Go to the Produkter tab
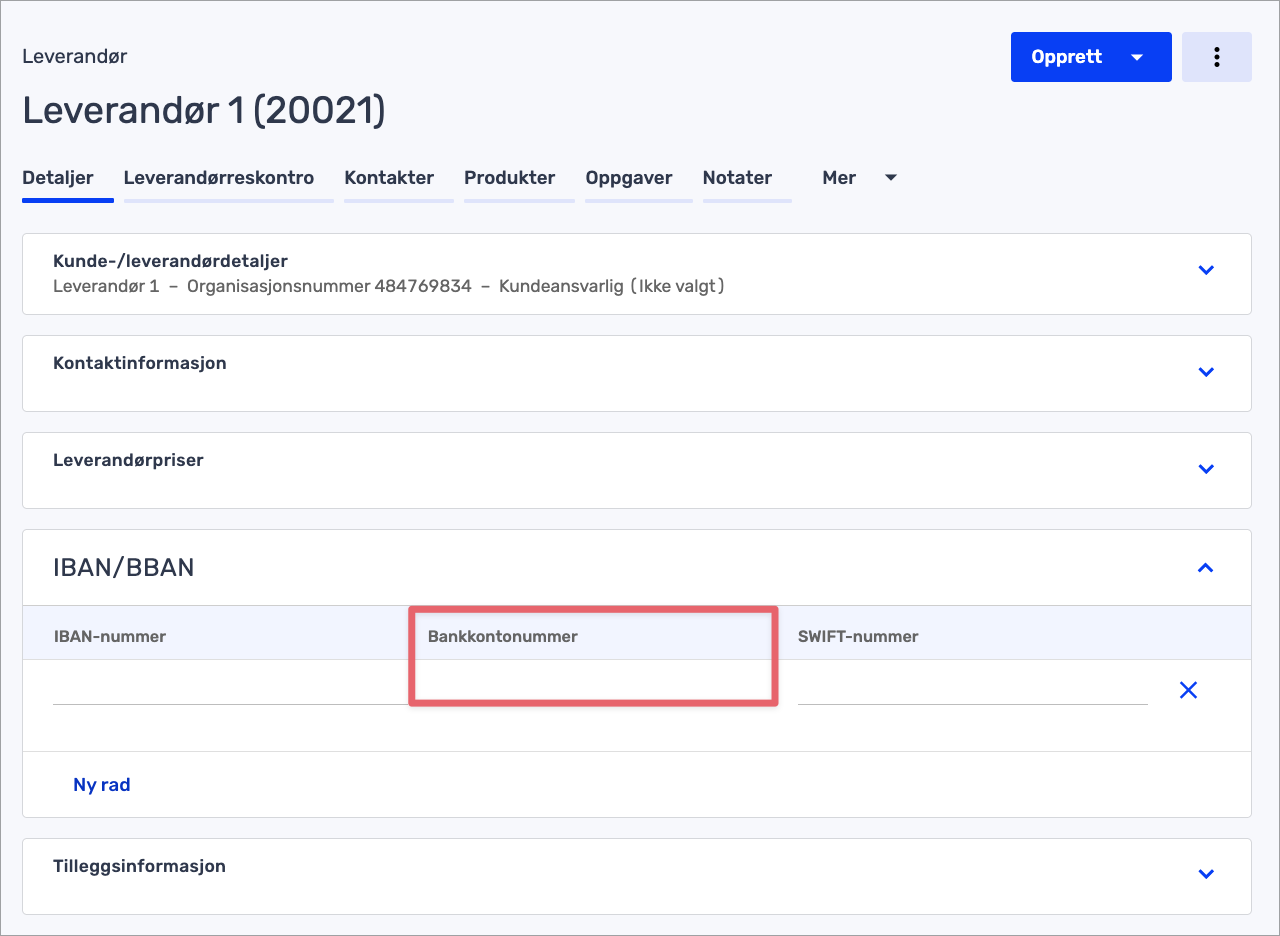This screenshot has width=1280, height=936. tap(509, 178)
